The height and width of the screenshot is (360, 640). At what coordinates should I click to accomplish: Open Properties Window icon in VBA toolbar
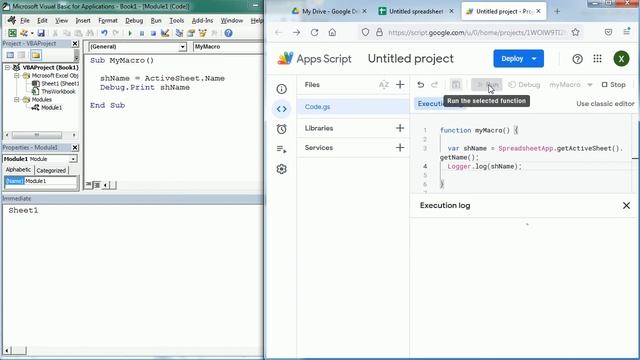(x=191, y=33)
